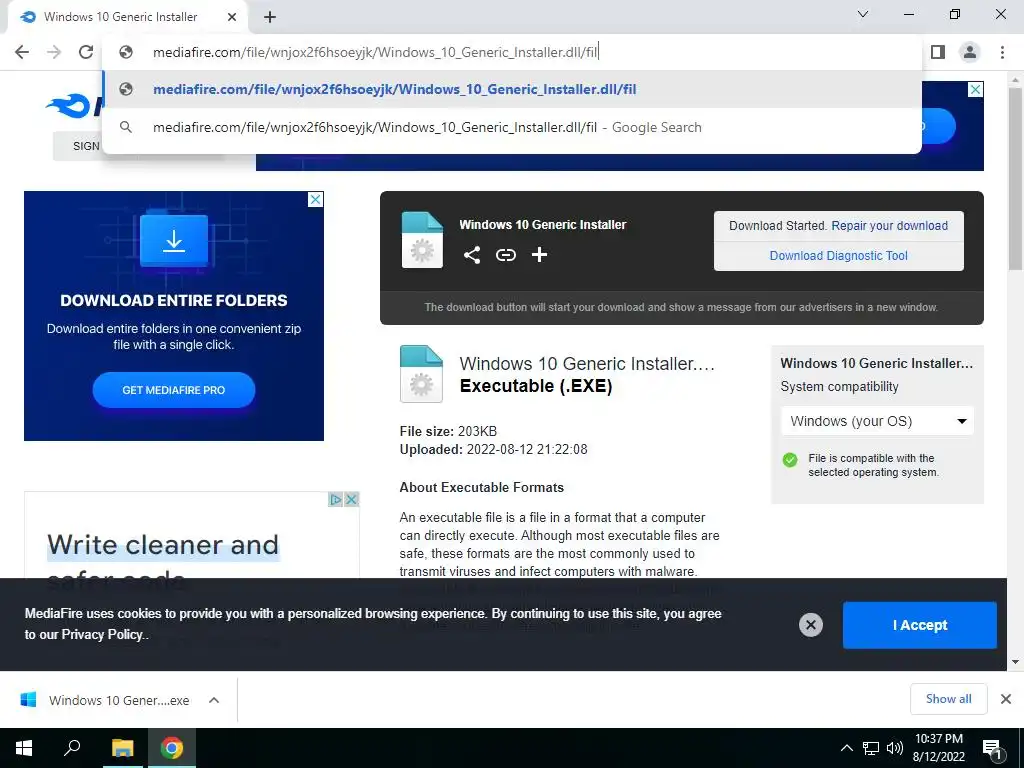Close the Windows 10 Generic Installer tab
Viewport: 1024px width, 768px height.
(x=232, y=17)
